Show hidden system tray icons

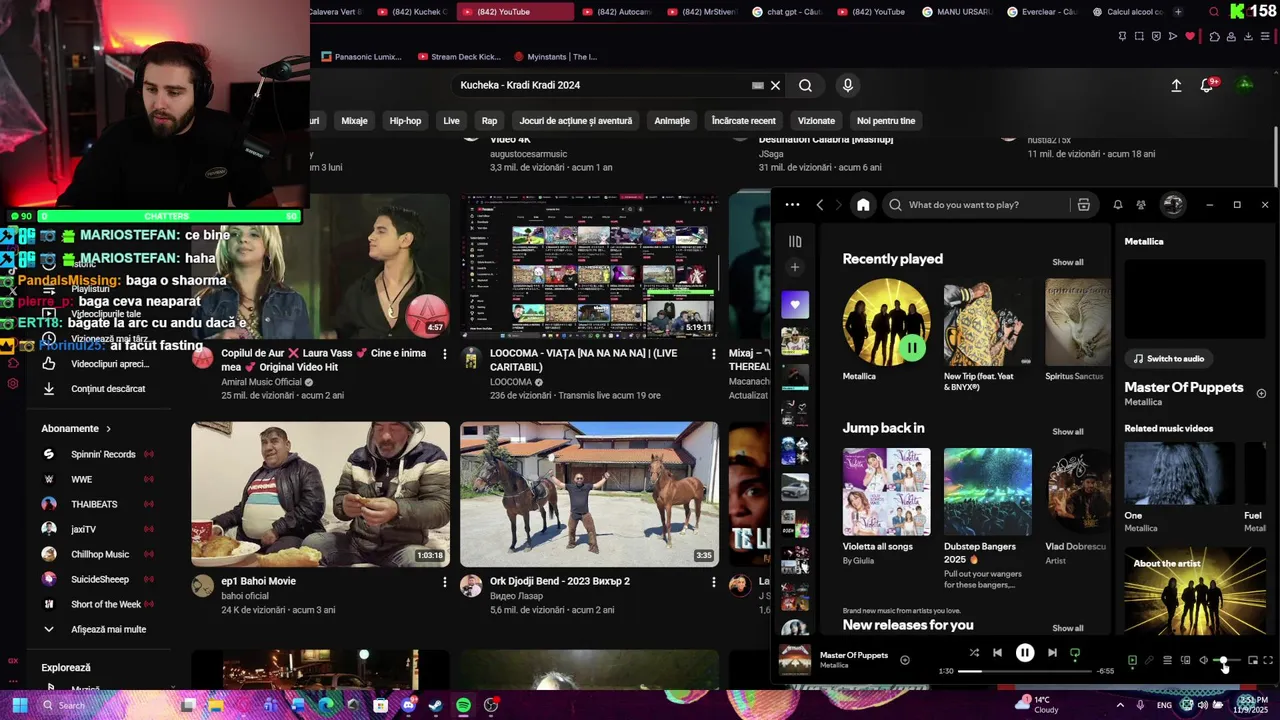(x=1120, y=705)
